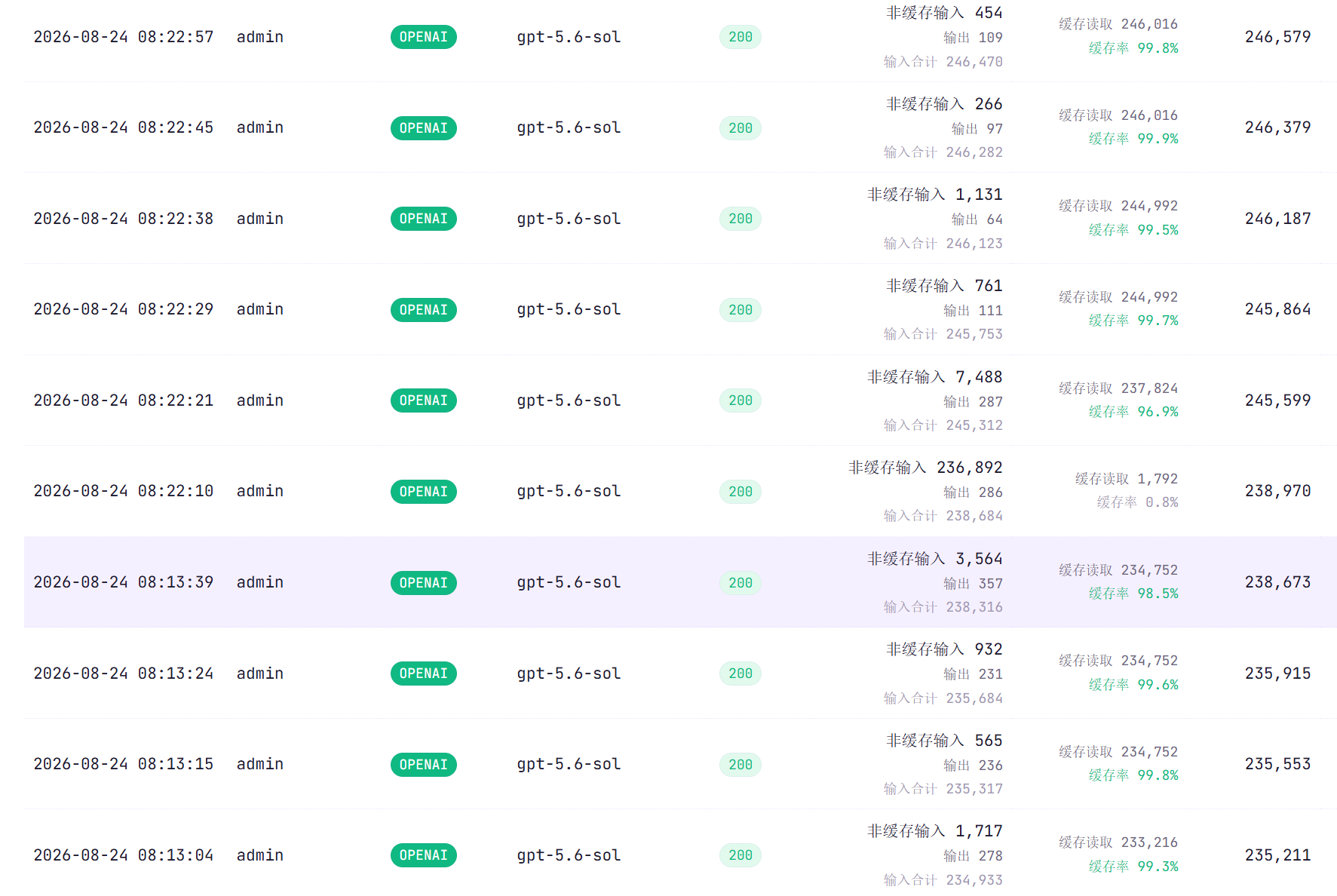This screenshot has height=896, width=1337.
Task: Click the admin user in the 08:22:57 row
Action: (x=260, y=37)
